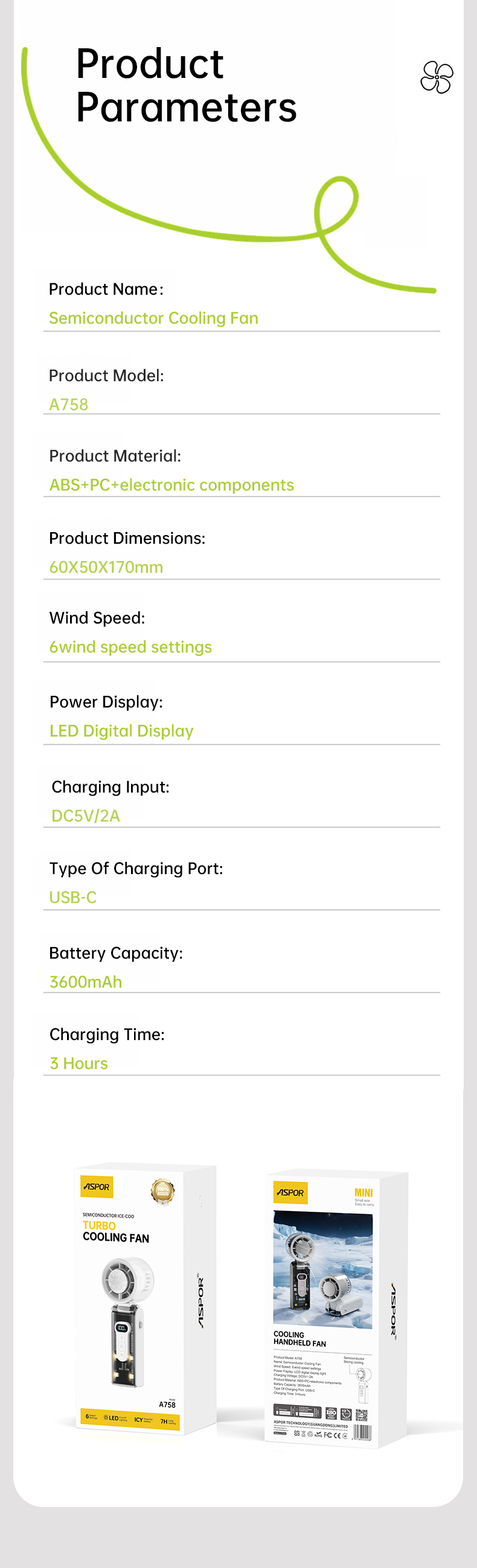Click the ABS+PC+electronic components text
477x1568 pixels.
click(x=171, y=485)
